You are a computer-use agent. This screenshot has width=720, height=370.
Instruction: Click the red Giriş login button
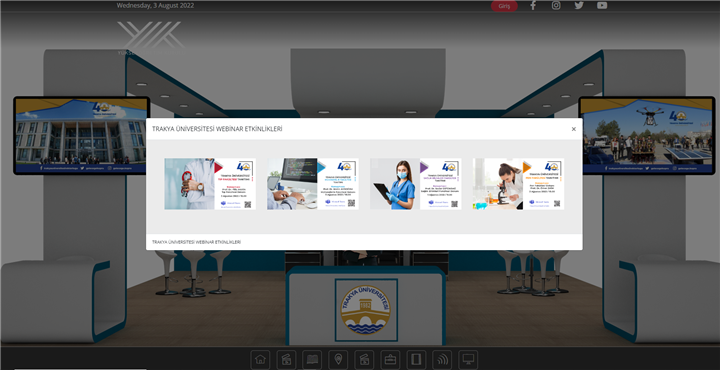coord(504,6)
